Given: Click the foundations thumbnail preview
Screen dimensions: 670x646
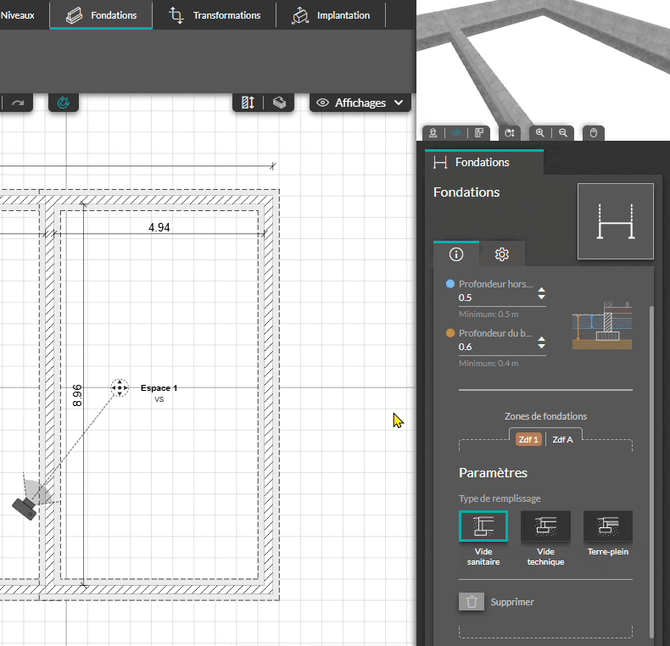Looking at the screenshot, I should (x=615, y=221).
